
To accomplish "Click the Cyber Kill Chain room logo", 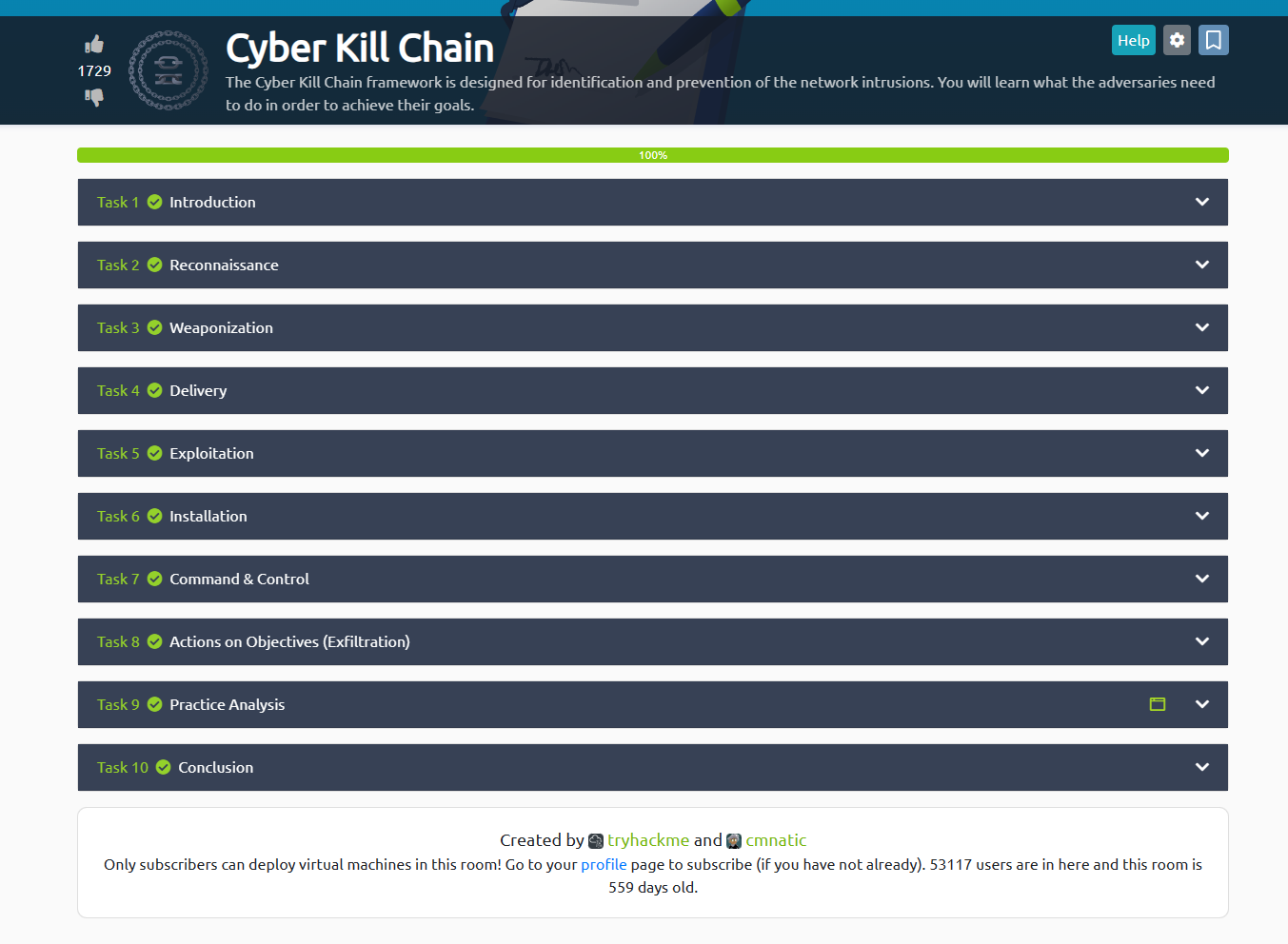I will coord(168,70).
